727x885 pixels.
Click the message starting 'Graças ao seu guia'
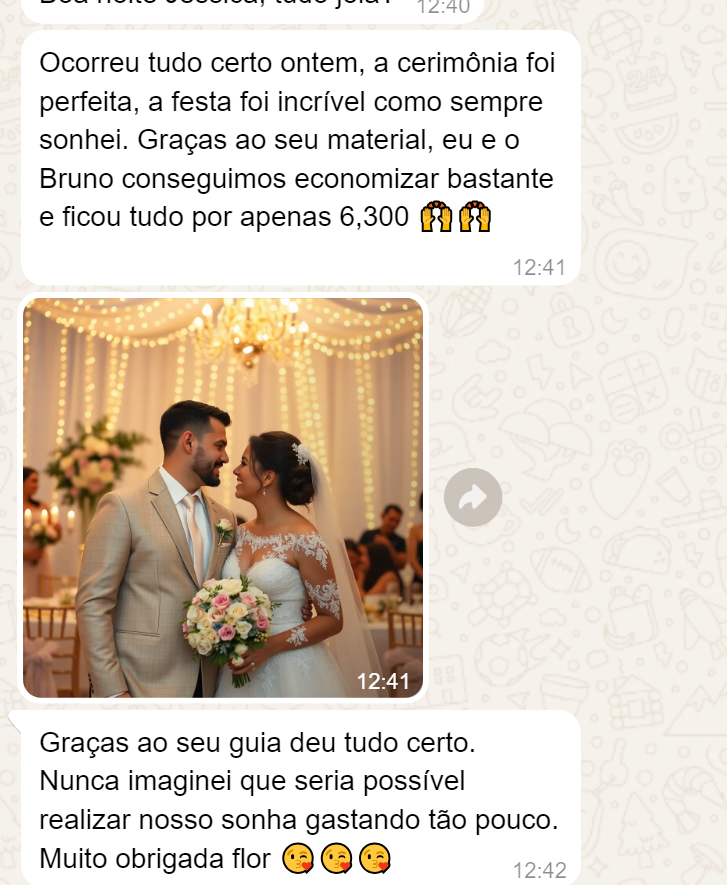tap(301, 798)
